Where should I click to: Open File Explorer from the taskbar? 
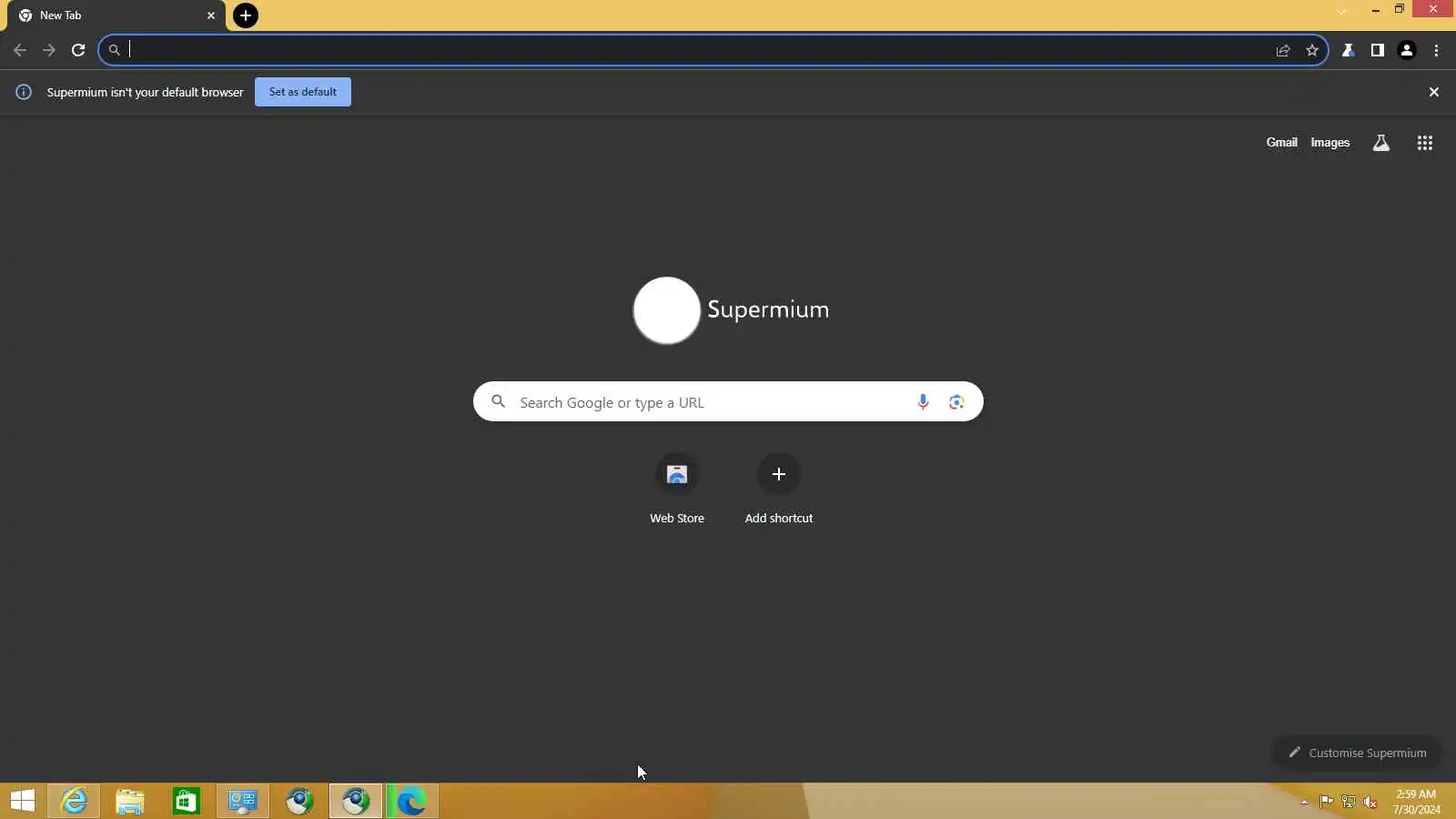130,801
